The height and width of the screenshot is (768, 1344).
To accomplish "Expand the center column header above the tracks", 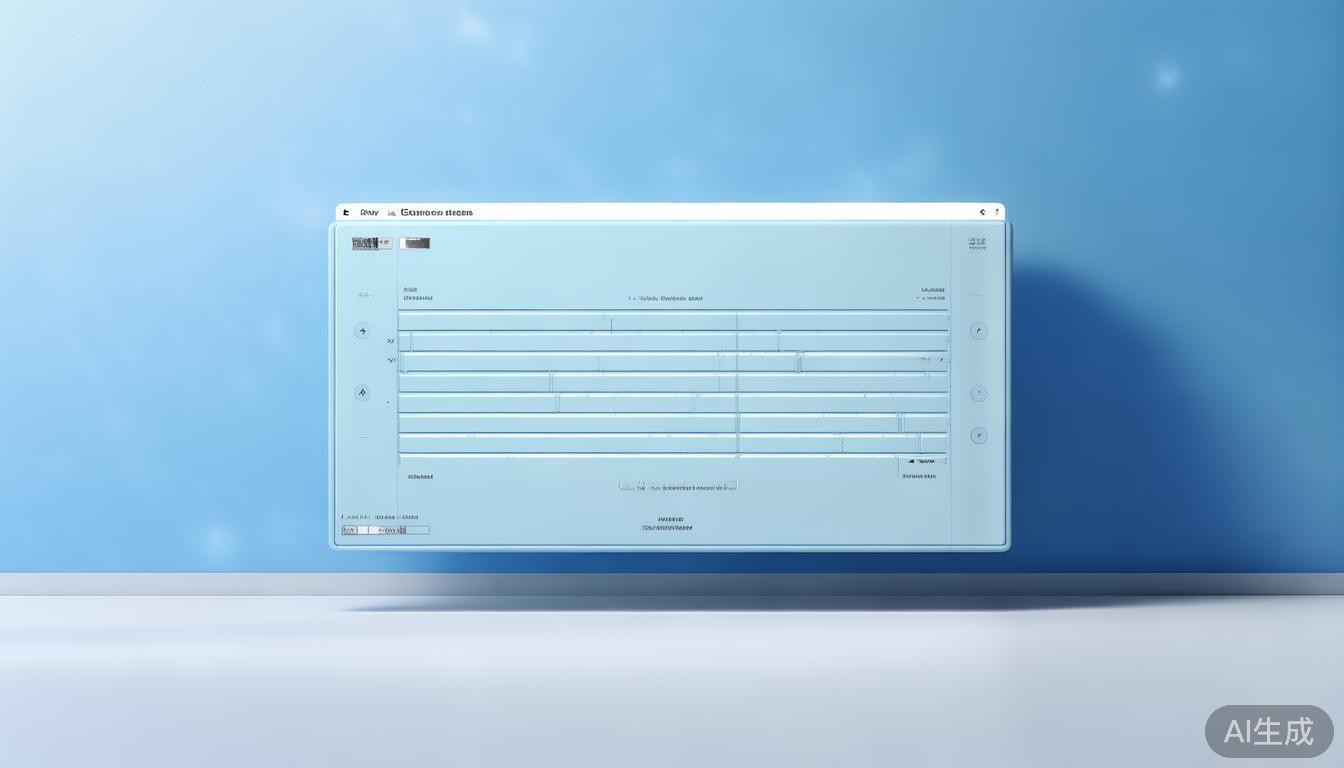I will (x=666, y=298).
